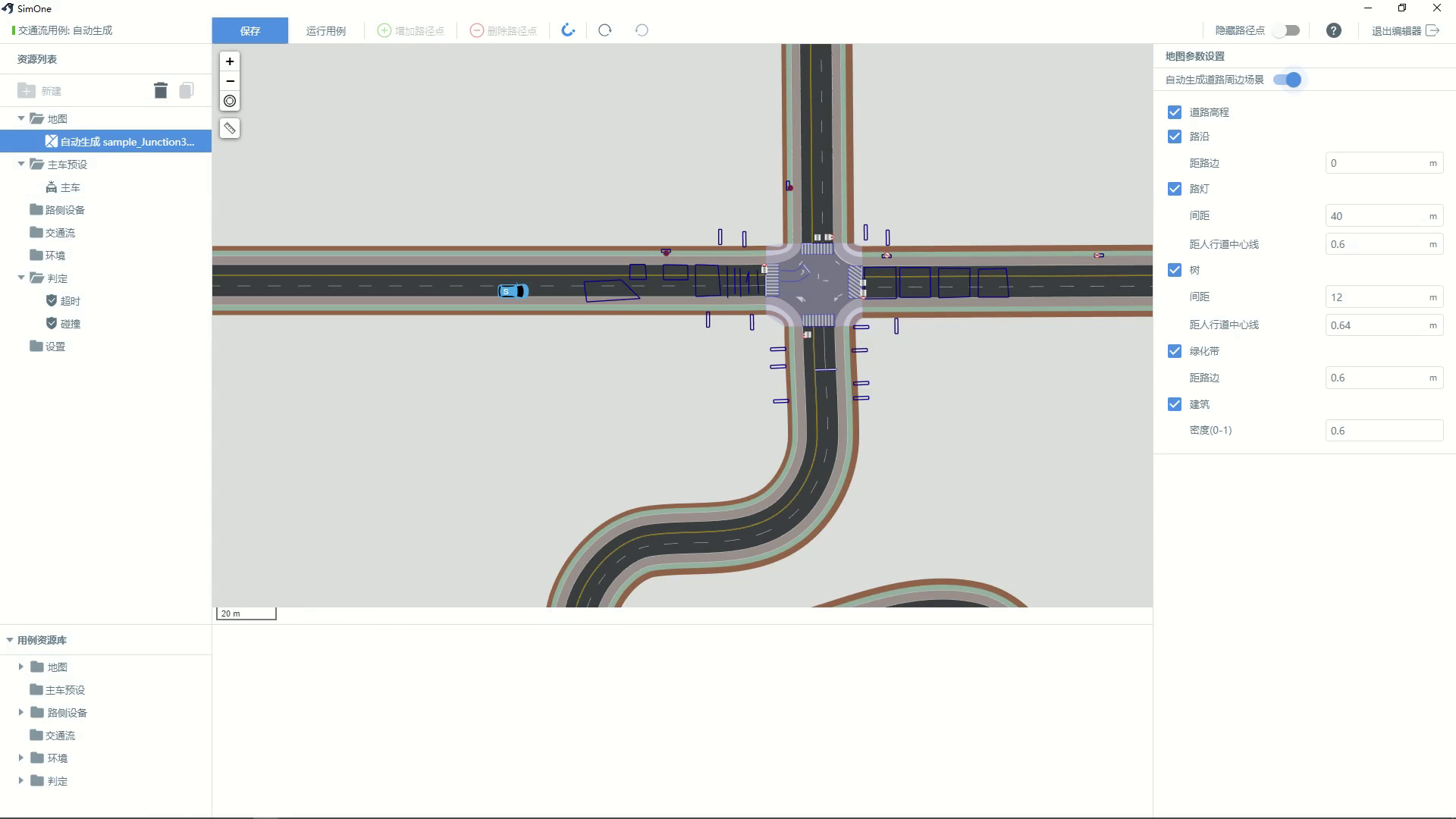Uncheck the 道路高程 checkbox

tap(1175, 112)
